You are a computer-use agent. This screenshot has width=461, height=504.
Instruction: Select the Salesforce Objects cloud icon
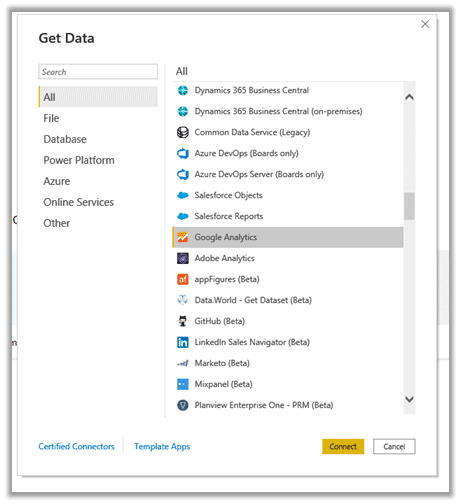click(183, 195)
